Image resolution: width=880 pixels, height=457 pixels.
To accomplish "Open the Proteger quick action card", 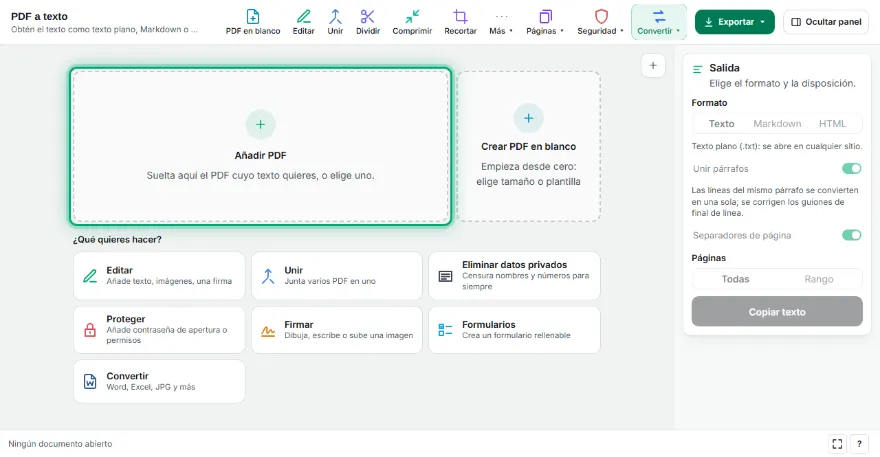I will (x=159, y=330).
